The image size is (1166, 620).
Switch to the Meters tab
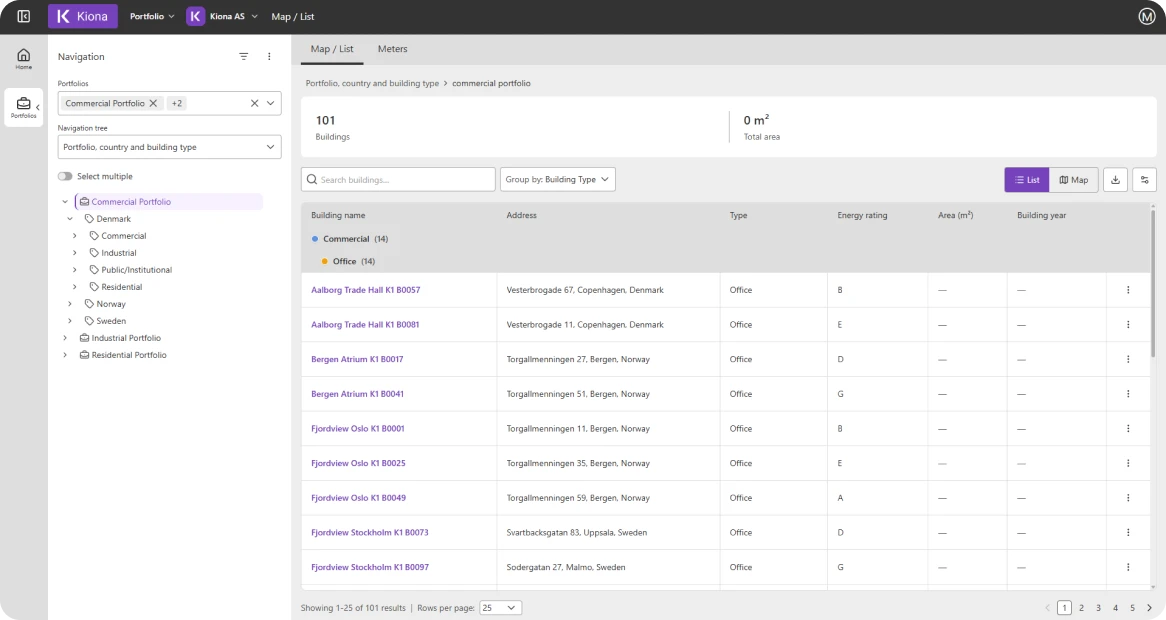pos(393,49)
